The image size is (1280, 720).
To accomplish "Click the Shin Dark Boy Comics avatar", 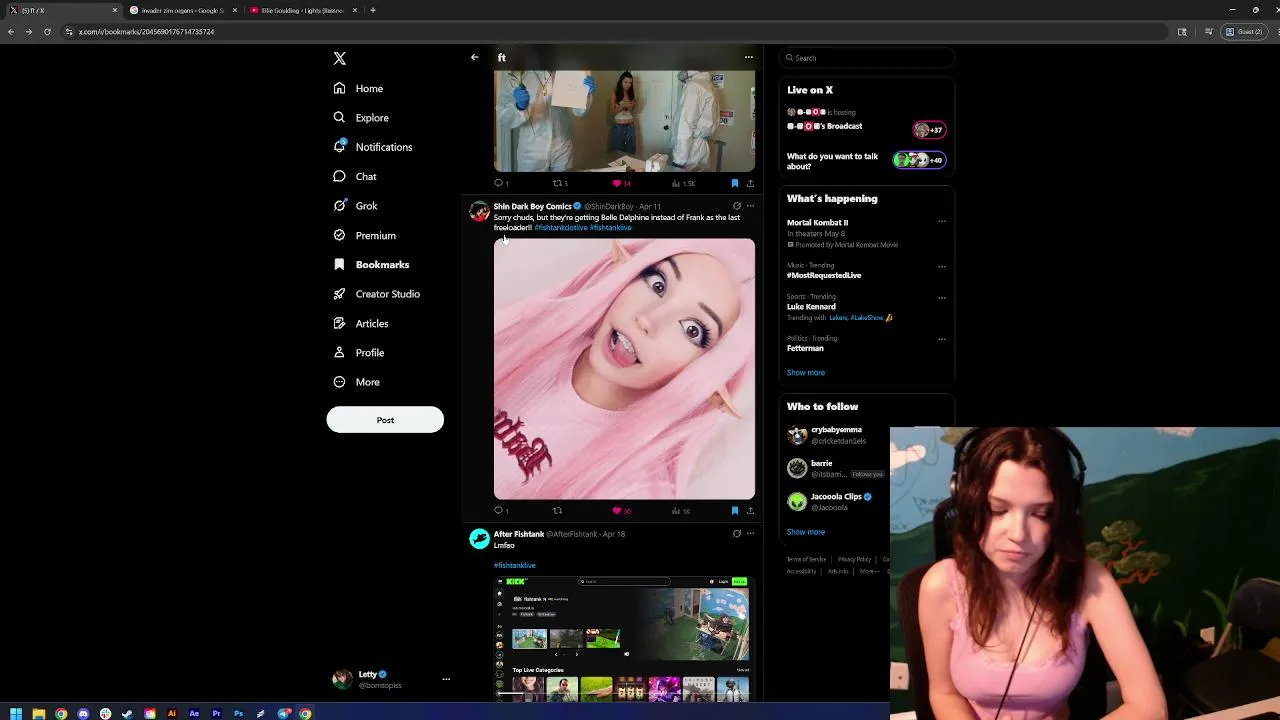I will pos(480,211).
